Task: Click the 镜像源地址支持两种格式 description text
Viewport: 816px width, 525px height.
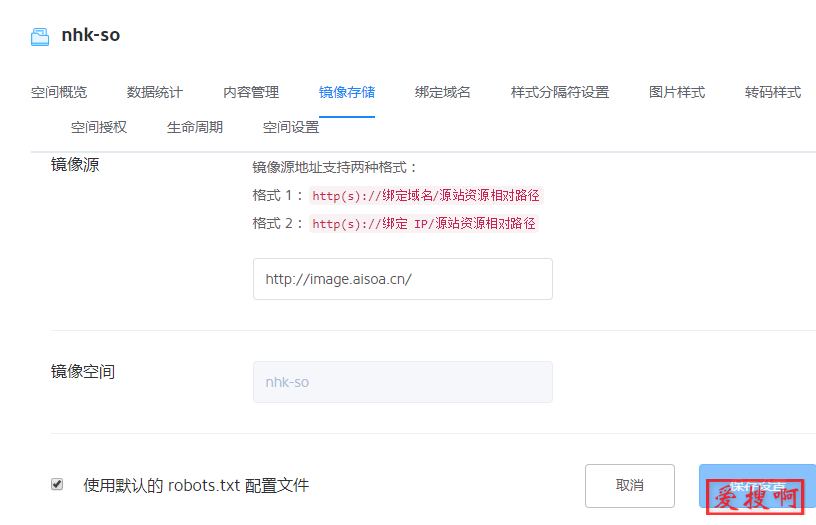Action: [335, 168]
